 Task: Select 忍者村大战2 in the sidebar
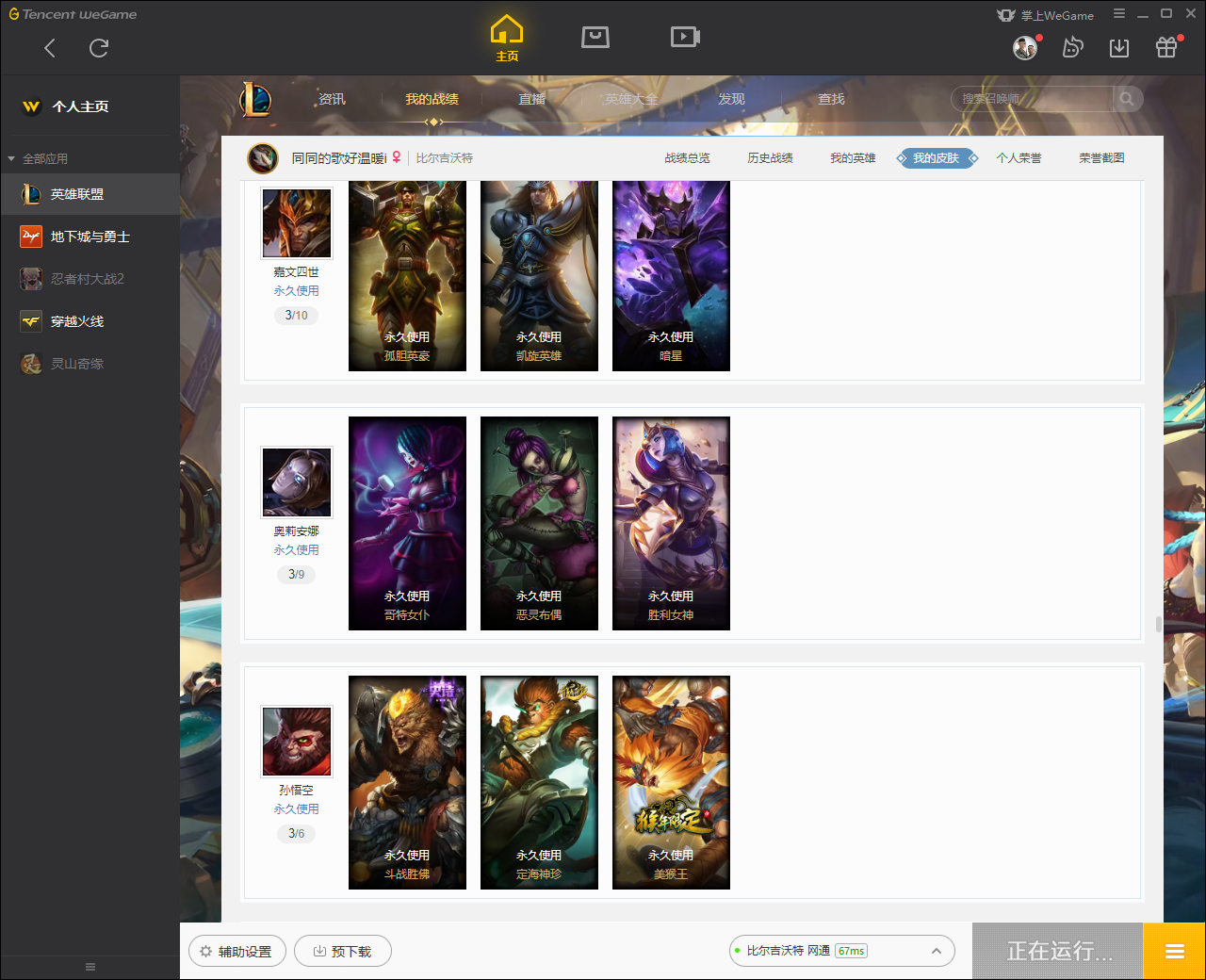(x=90, y=279)
